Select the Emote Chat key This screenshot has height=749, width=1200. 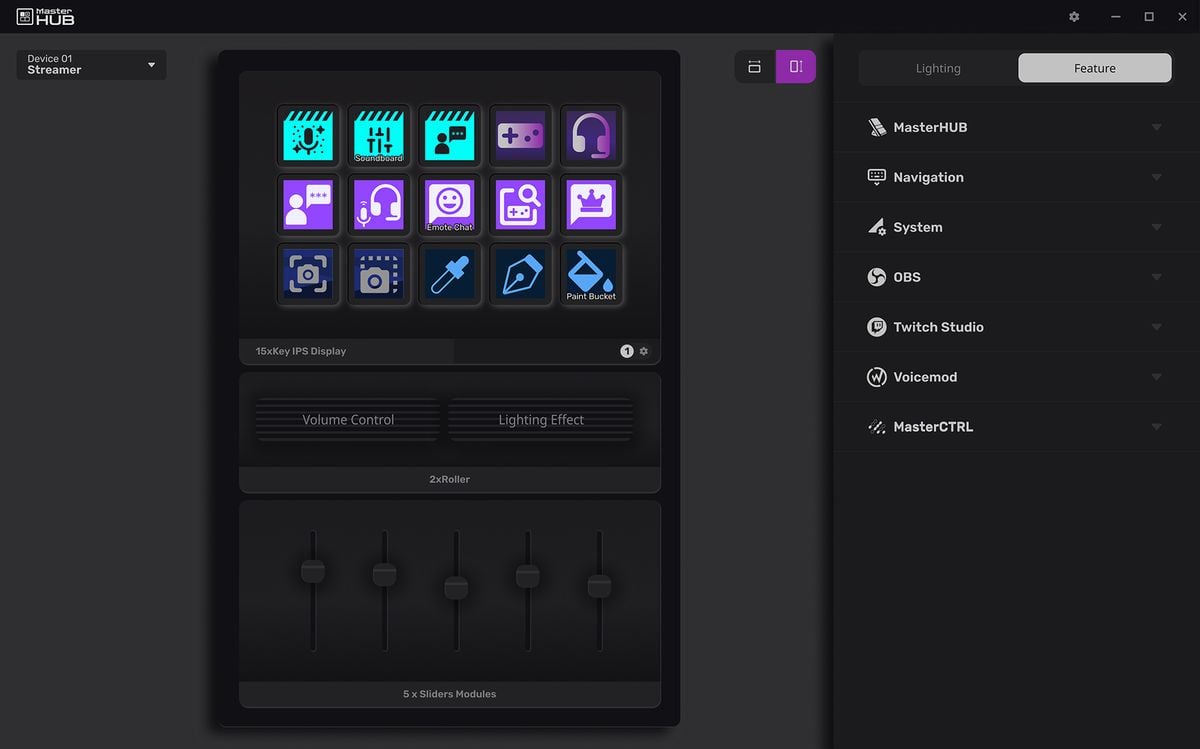click(450, 205)
